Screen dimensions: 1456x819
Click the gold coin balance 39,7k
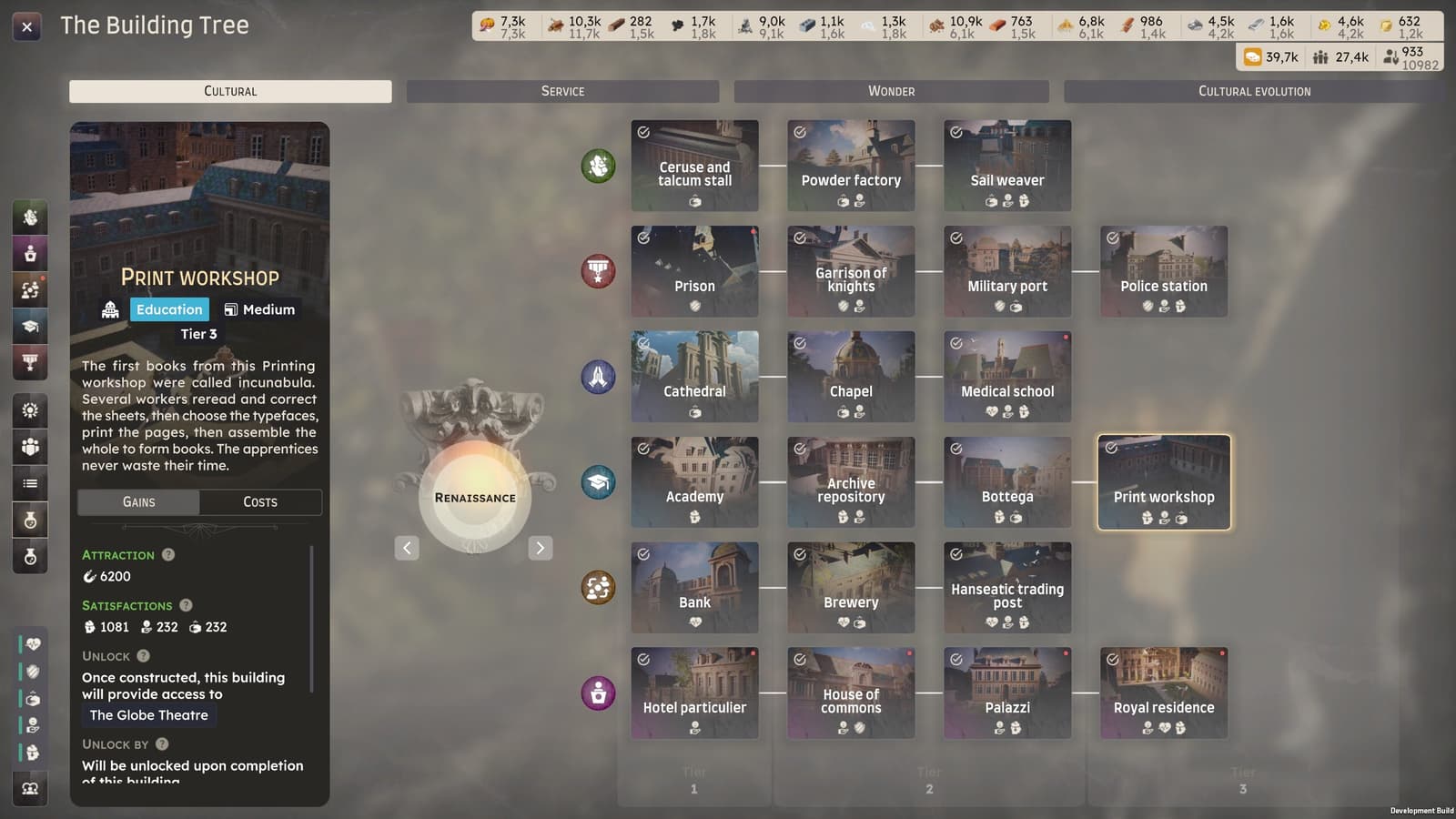[1271, 57]
